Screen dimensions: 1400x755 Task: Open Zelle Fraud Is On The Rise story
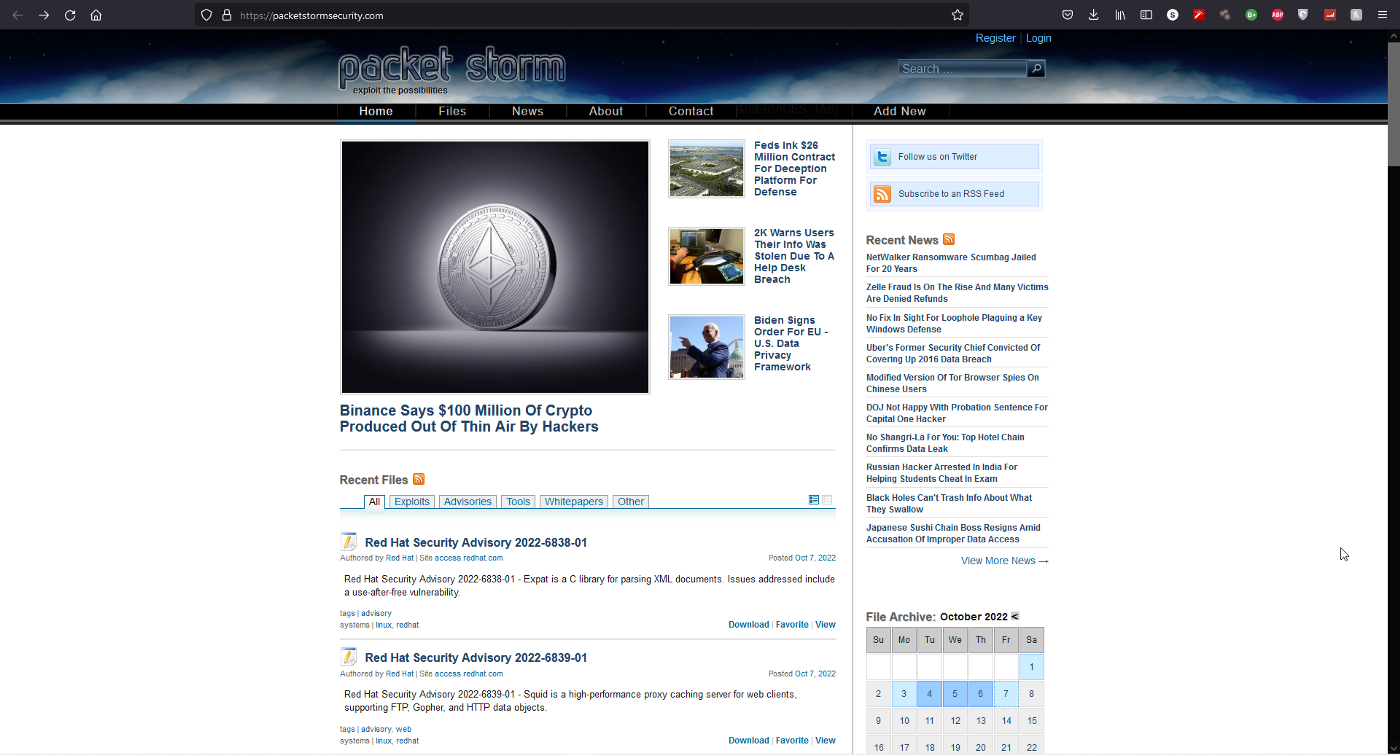pos(957,293)
